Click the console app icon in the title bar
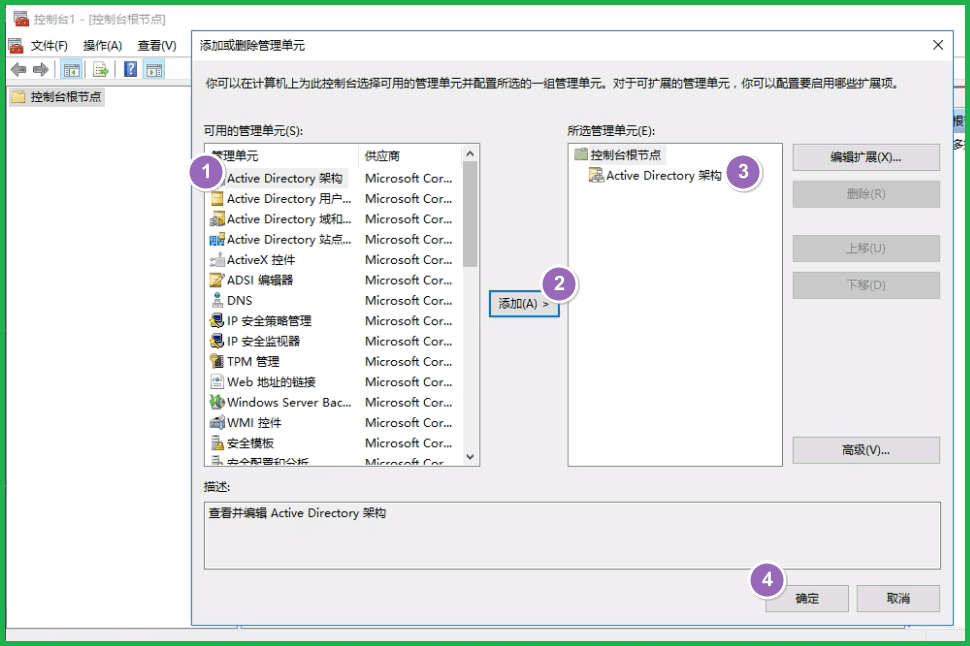 (x=21, y=19)
